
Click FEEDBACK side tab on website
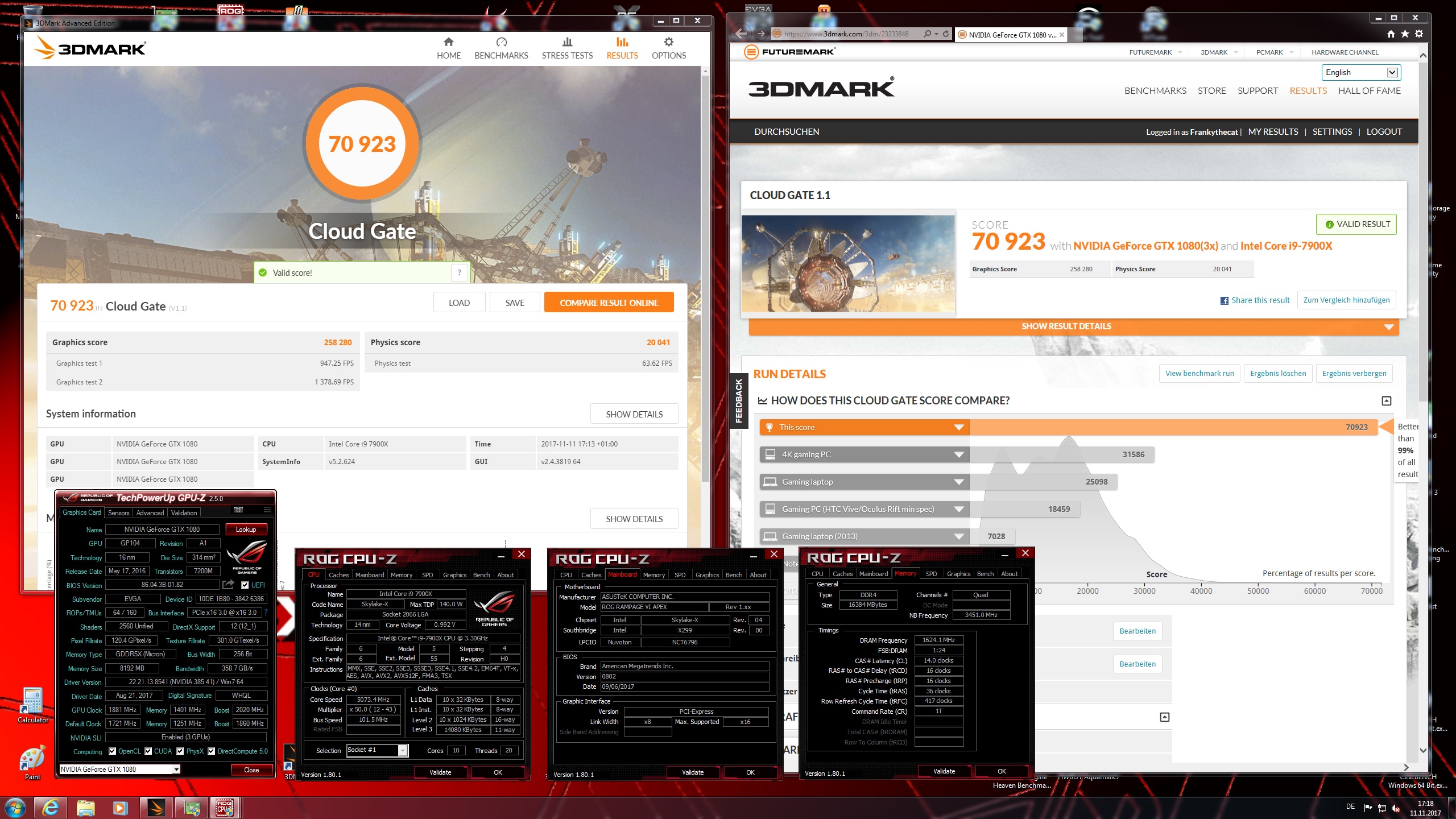(739, 401)
